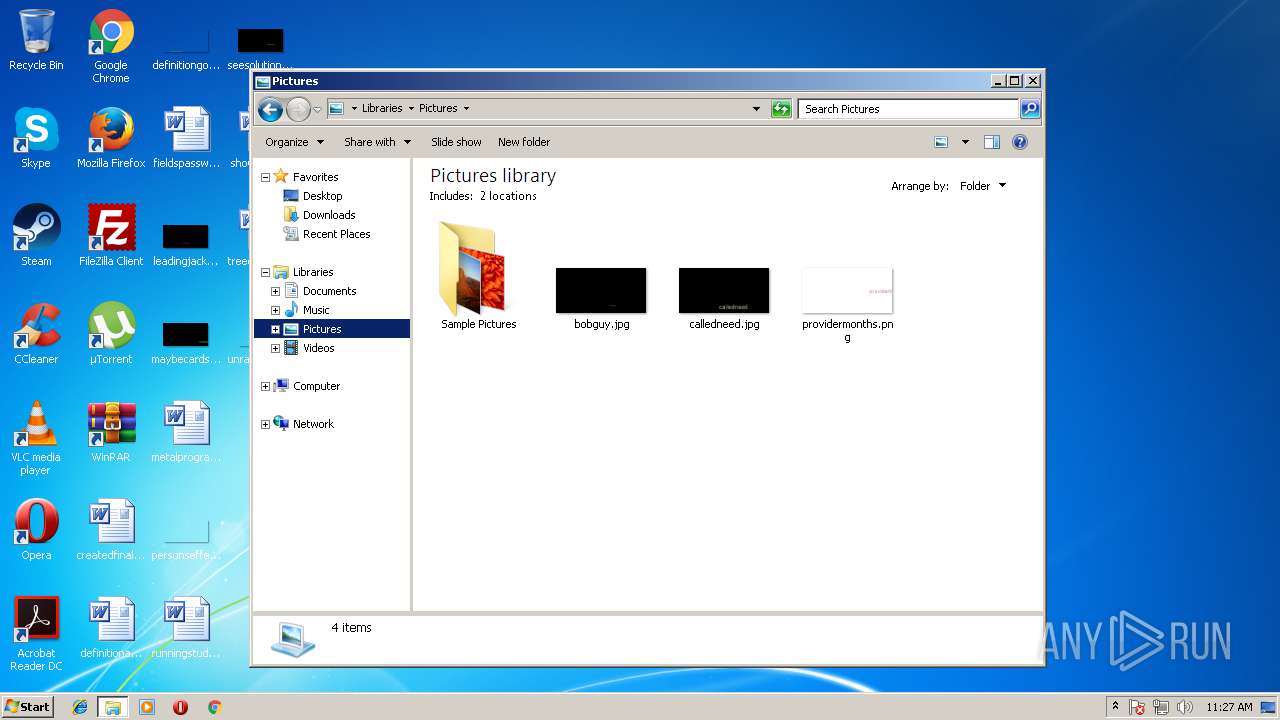Select the Google Chrome desktop shortcut
Viewport: 1280px width, 720px height.
point(111,47)
